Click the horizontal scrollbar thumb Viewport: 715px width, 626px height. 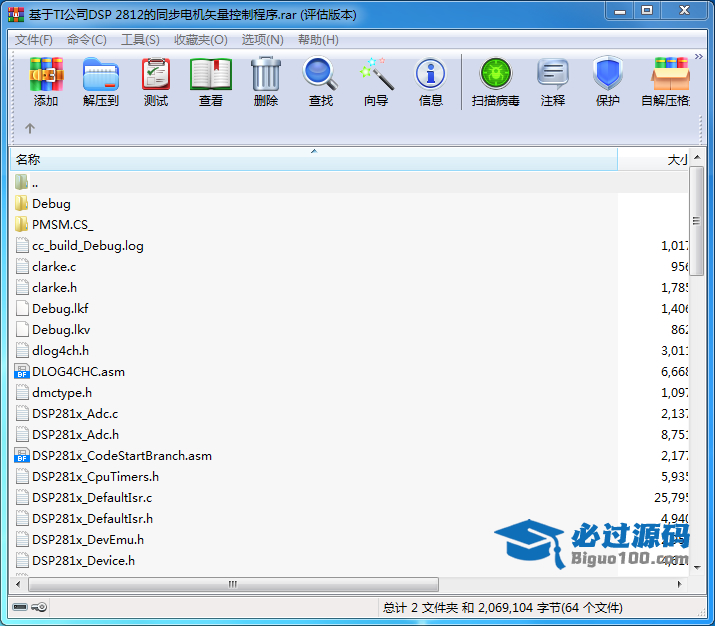point(233,584)
